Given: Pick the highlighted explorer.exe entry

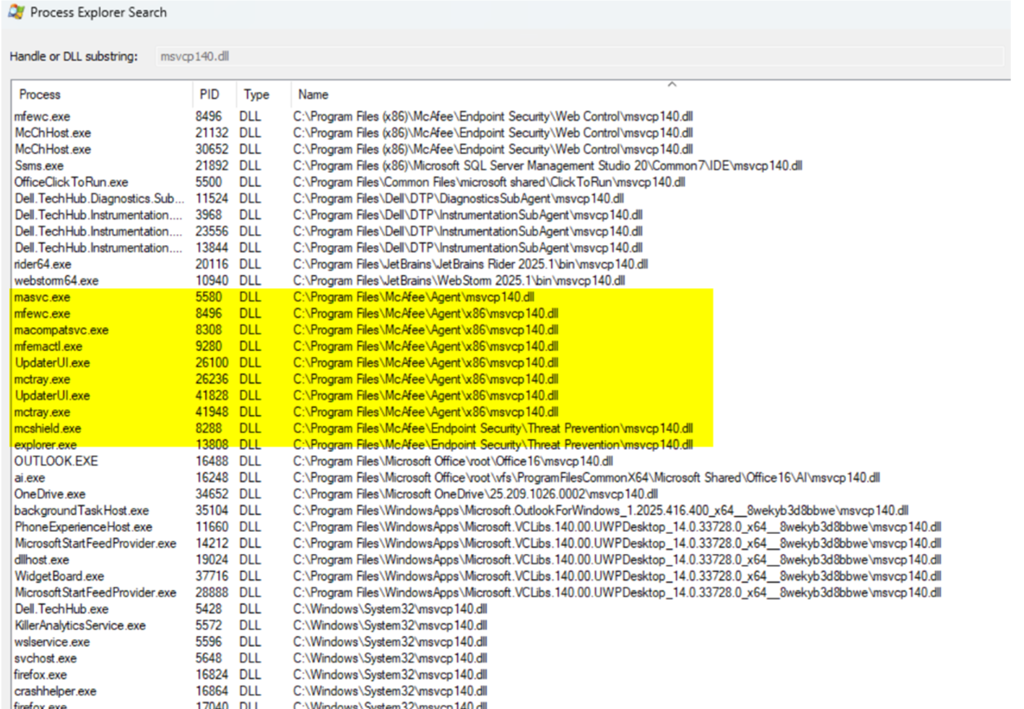Looking at the screenshot, I should (45, 445).
